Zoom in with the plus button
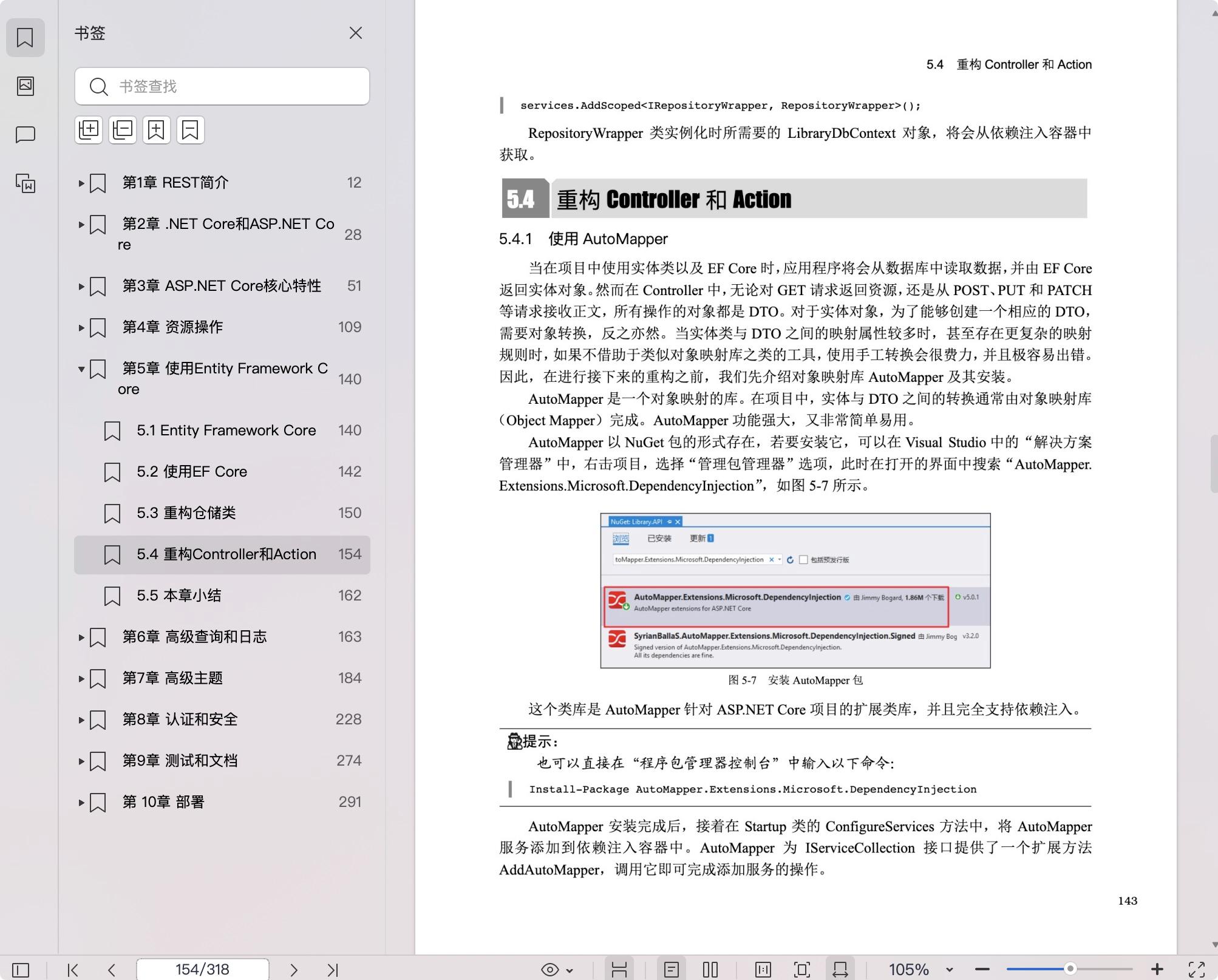This screenshot has width=1218, height=980. 1157,970
